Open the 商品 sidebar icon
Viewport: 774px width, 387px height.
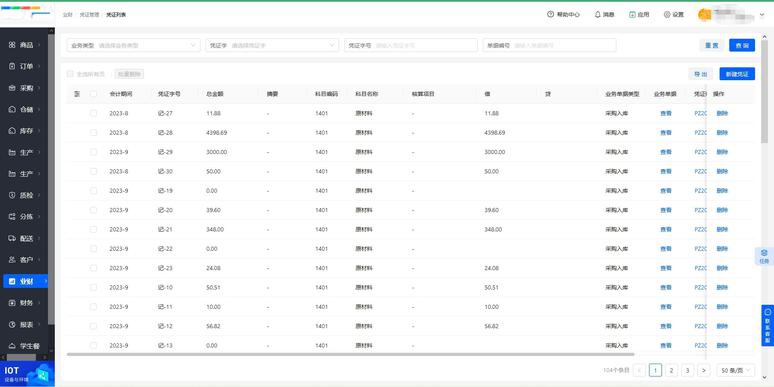coord(12,45)
